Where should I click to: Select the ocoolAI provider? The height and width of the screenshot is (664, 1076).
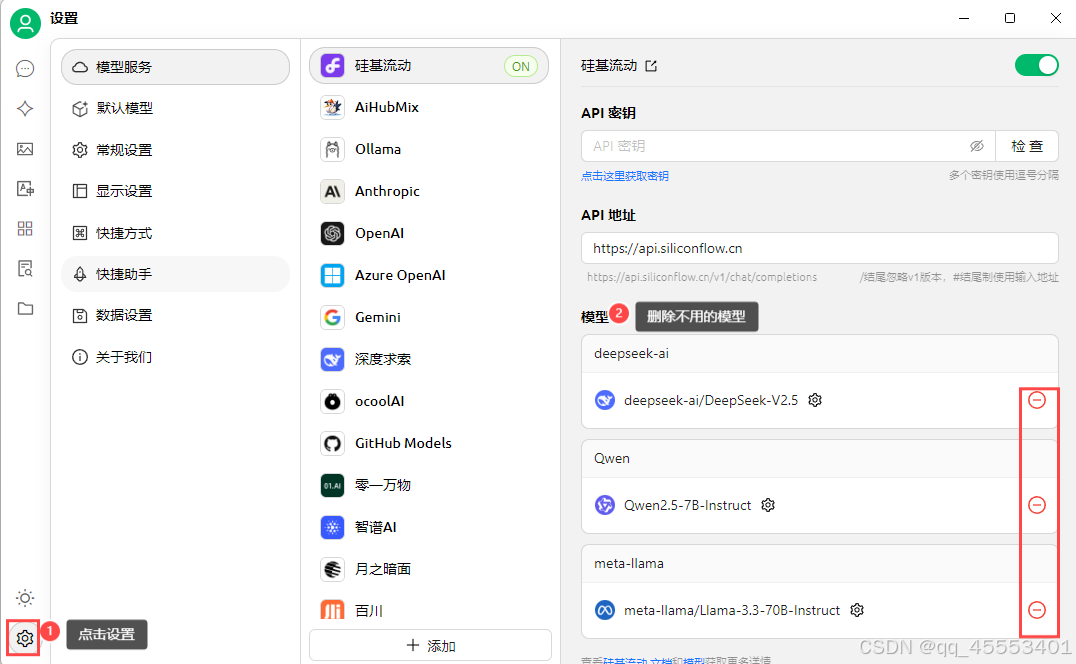[429, 401]
